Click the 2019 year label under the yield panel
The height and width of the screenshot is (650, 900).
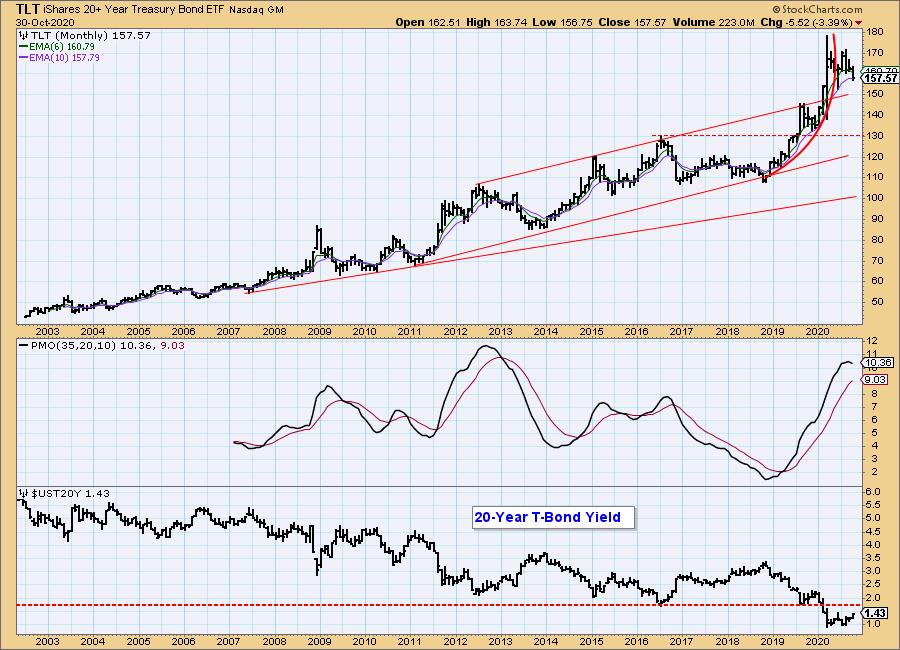point(772,641)
